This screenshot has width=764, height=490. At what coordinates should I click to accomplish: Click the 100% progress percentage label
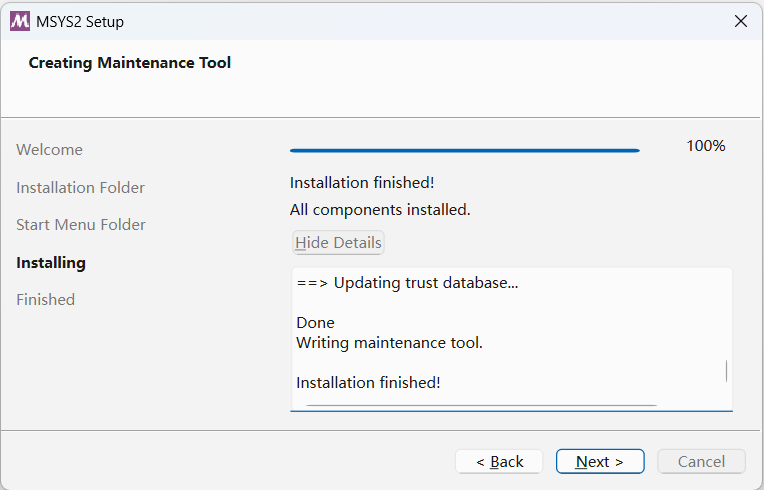[705, 146]
